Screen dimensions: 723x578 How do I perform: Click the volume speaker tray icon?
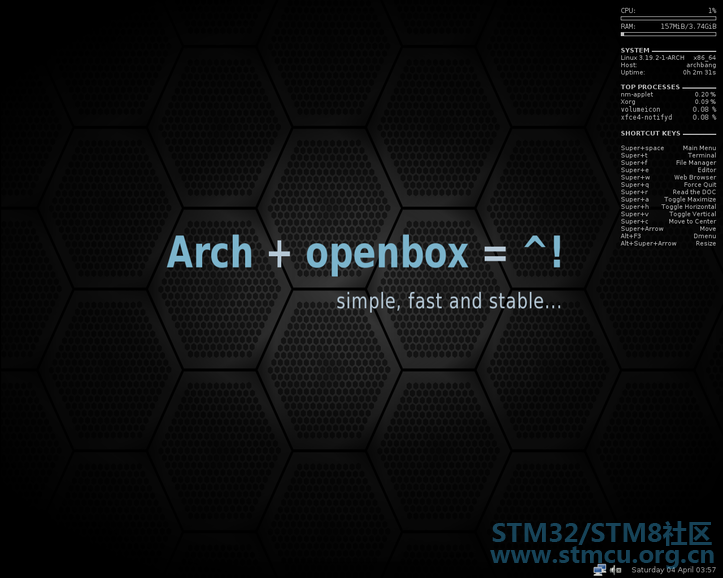coord(616,570)
